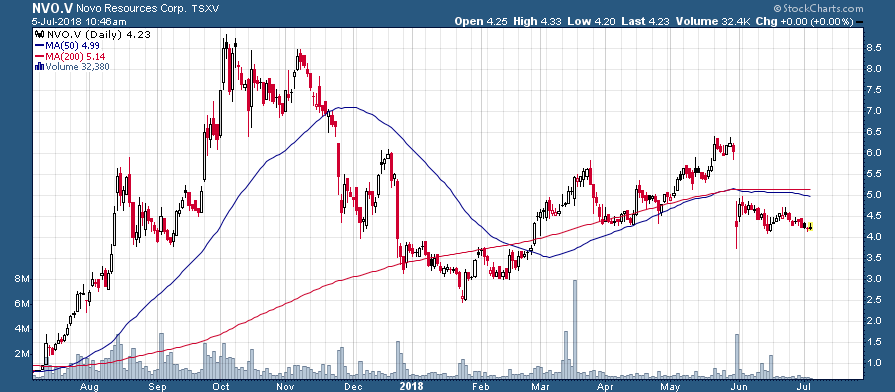This screenshot has width=895, height=392.
Task: Select the Volume 32,380 legend label
Action: click(77, 66)
